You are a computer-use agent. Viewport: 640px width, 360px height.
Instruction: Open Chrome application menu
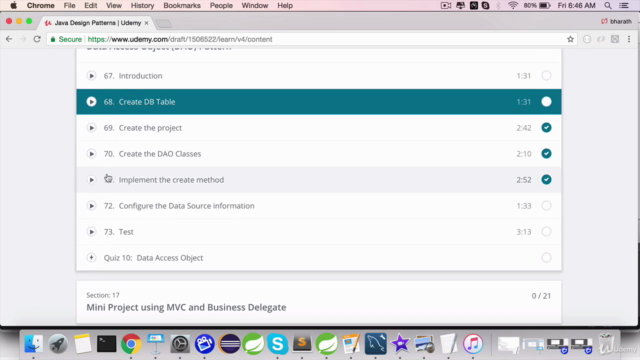40,6
